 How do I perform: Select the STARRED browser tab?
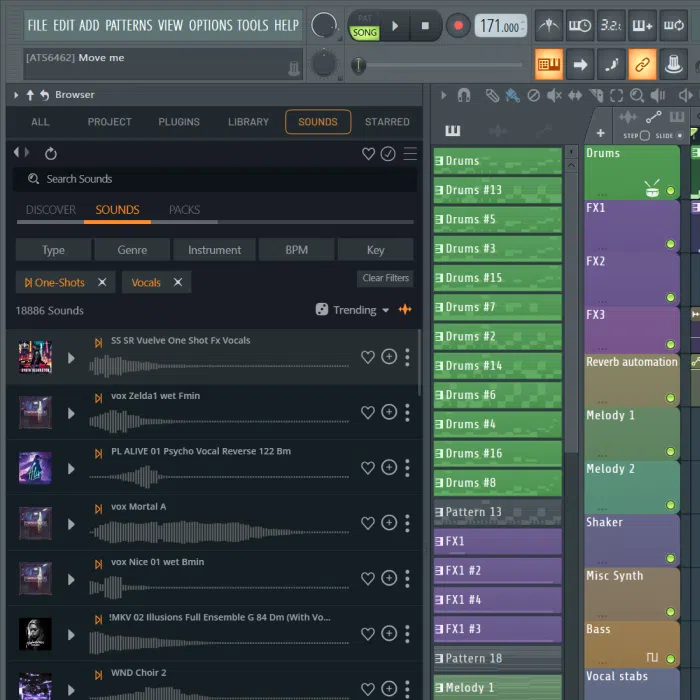coord(387,122)
